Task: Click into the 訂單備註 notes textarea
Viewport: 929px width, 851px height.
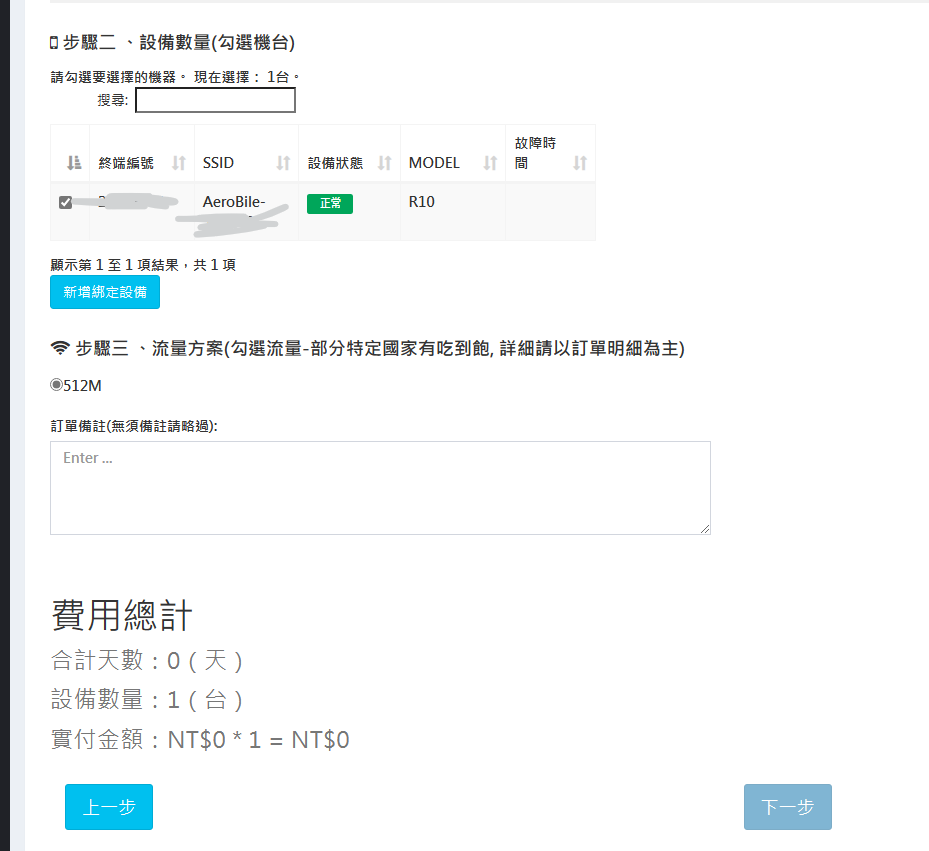Action: pyautogui.click(x=380, y=488)
